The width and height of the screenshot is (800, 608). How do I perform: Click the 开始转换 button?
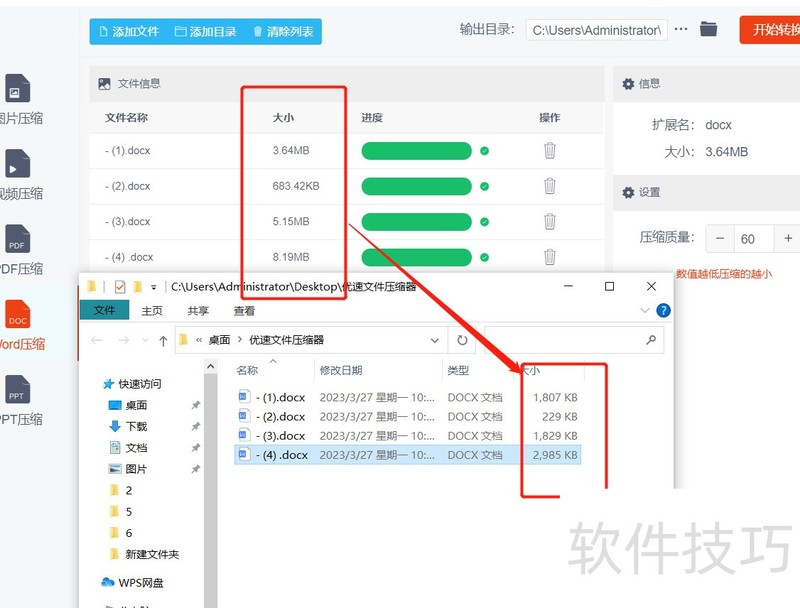coord(777,29)
